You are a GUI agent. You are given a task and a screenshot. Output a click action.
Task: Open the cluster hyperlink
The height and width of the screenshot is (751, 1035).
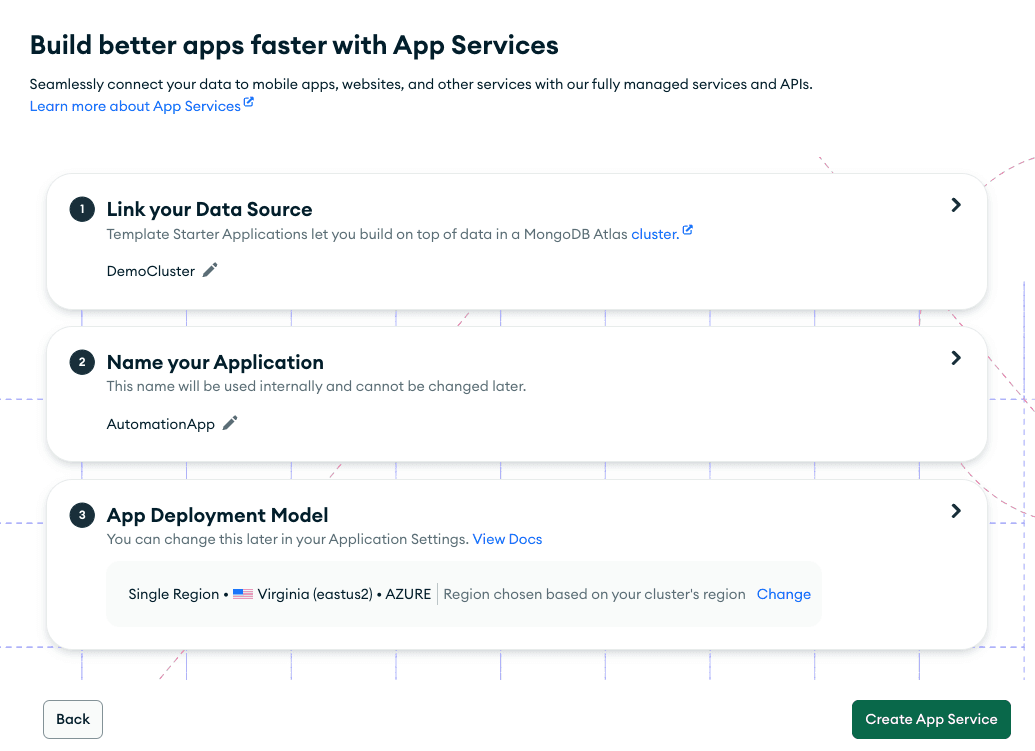[x=655, y=233]
